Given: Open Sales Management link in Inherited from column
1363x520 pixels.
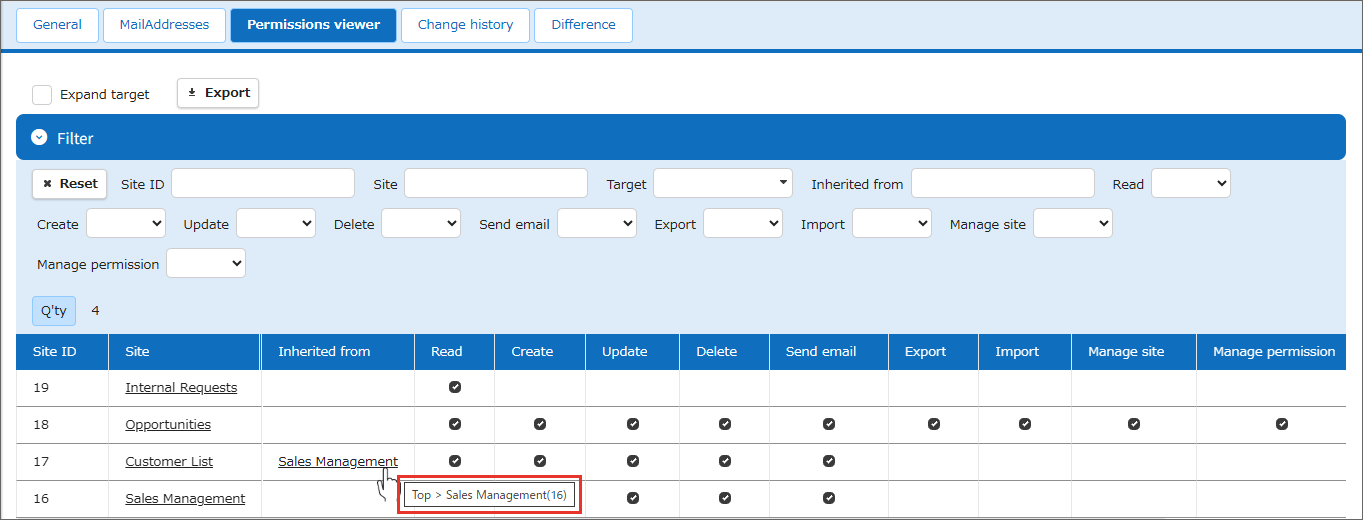Looking at the screenshot, I should pos(338,462).
